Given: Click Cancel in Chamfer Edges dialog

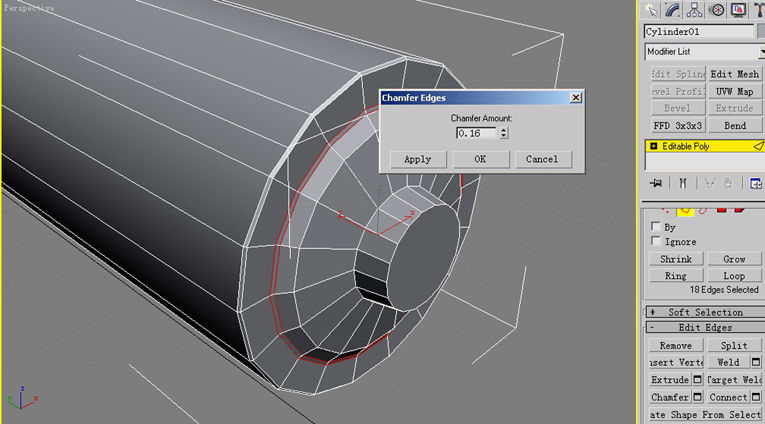Looking at the screenshot, I should click(542, 159).
